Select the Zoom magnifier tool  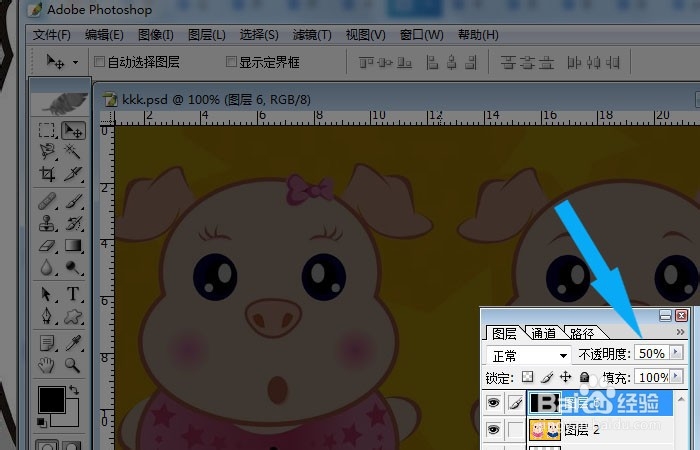coord(73,365)
